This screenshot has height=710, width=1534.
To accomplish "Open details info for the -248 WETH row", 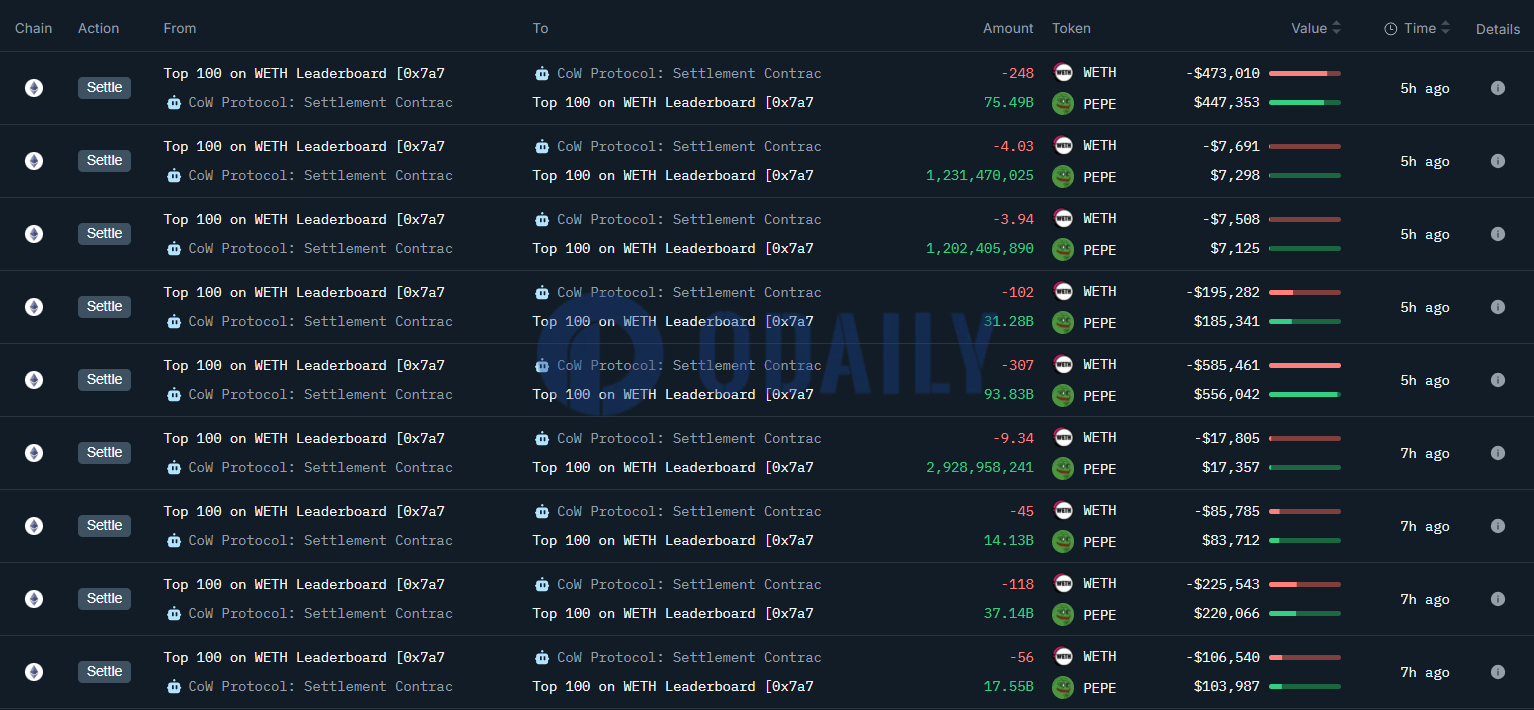I will click(x=1497, y=88).
